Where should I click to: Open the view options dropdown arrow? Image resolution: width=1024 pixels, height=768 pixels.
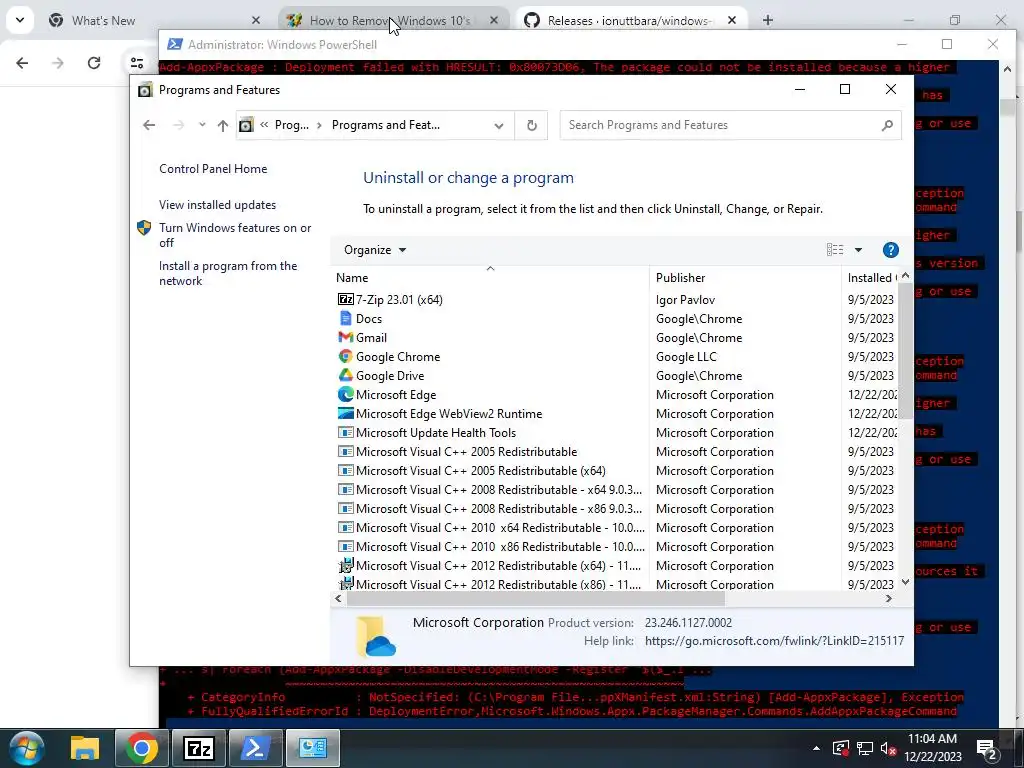click(x=858, y=249)
